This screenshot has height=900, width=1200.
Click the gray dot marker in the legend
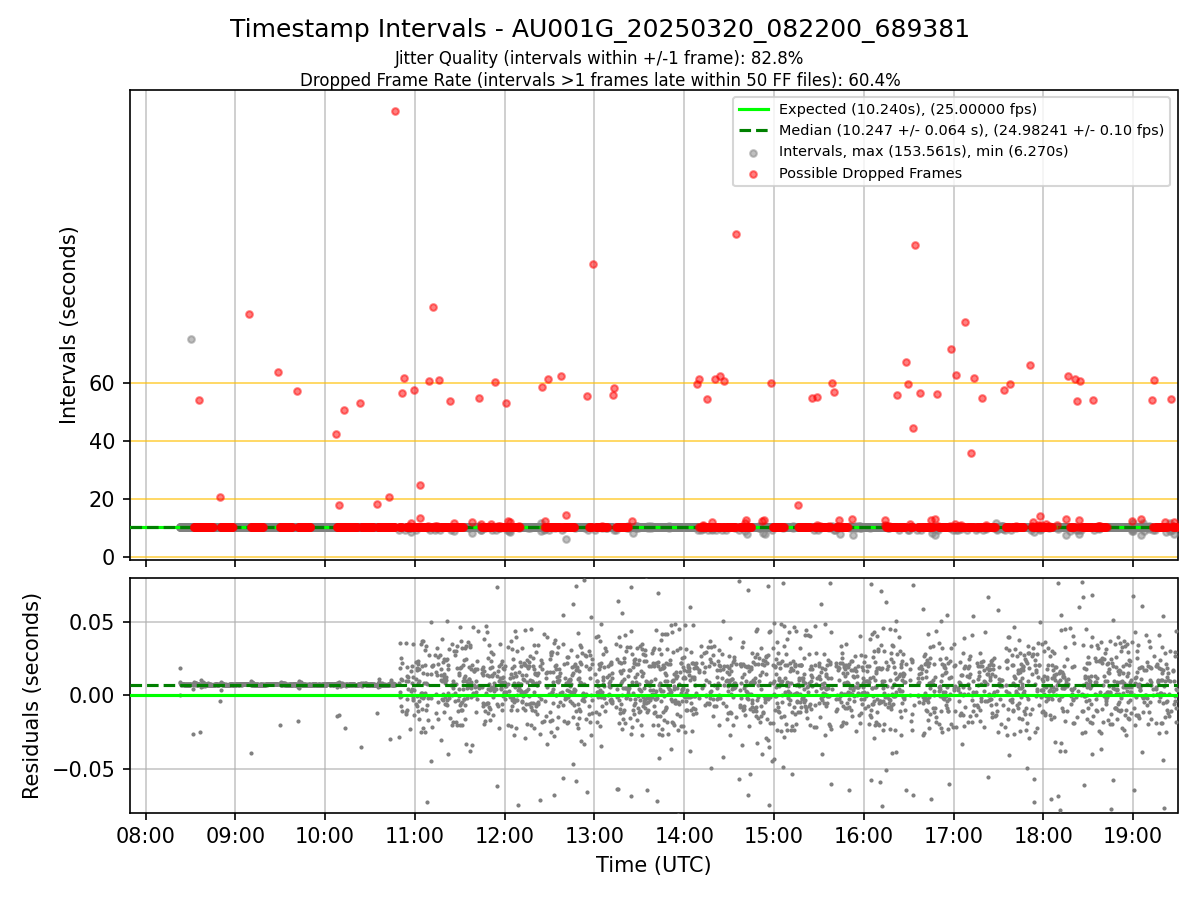[x=753, y=152]
